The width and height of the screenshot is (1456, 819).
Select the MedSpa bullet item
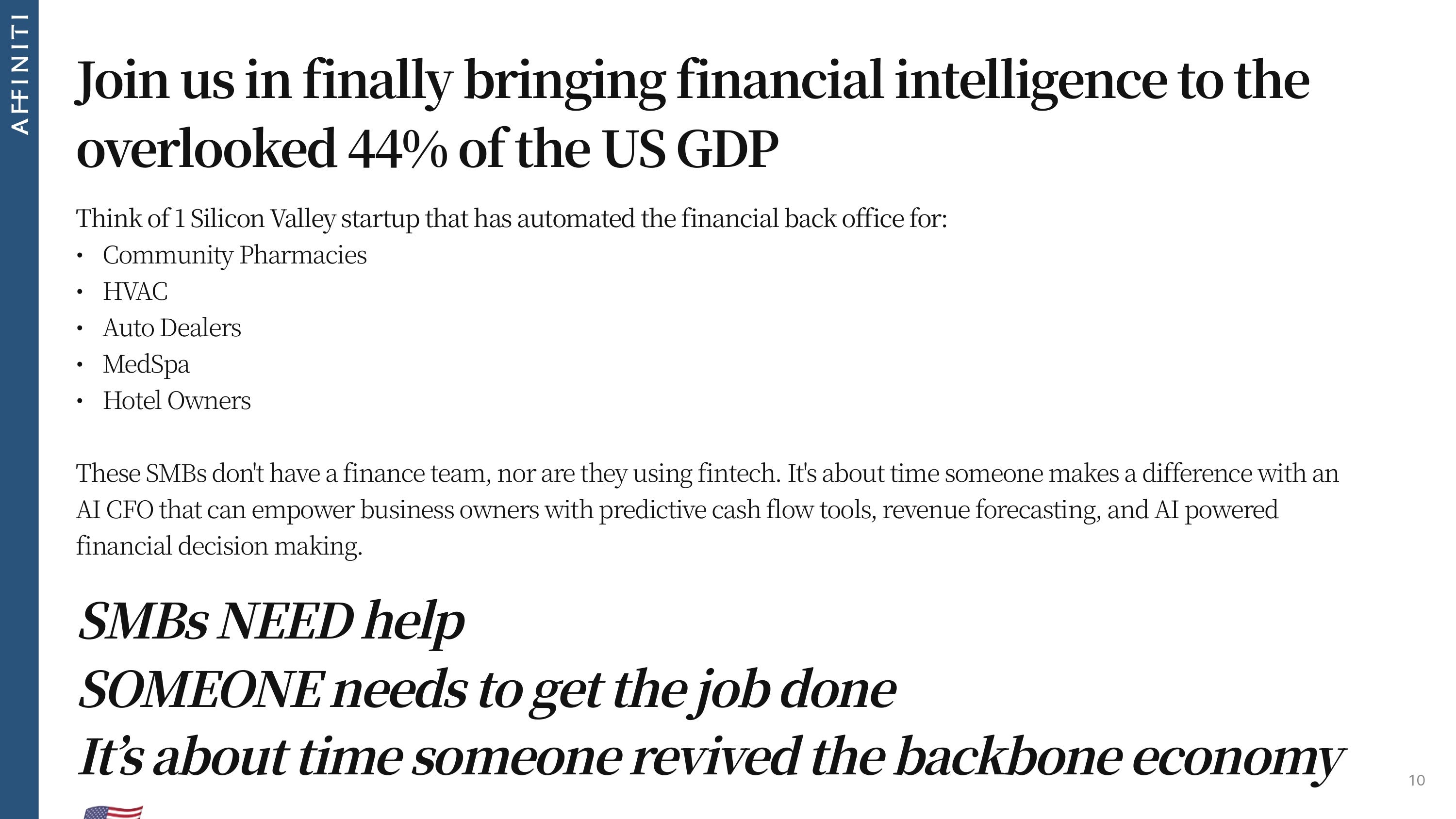[x=147, y=364]
